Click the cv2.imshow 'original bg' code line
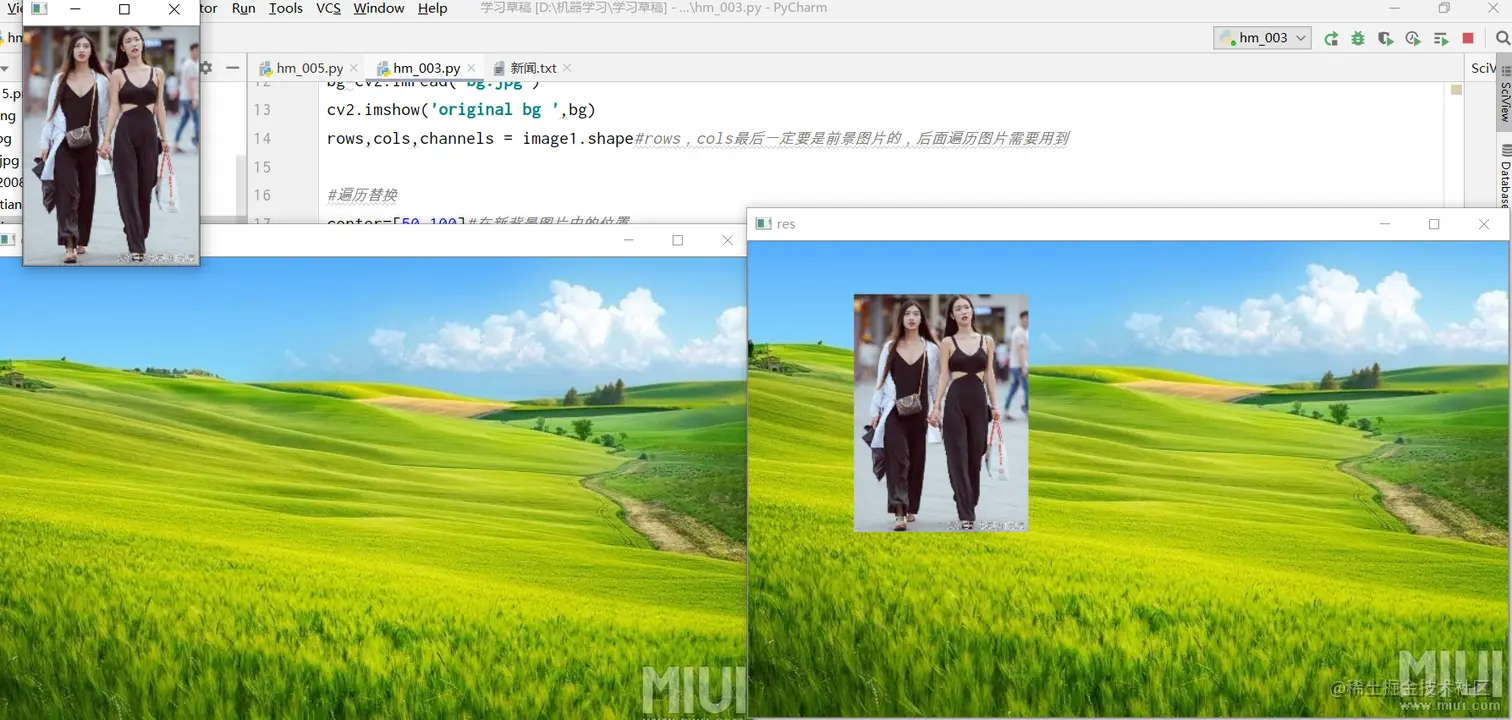Image resolution: width=1512 pixels, height=720 pixels. point(461,109)
